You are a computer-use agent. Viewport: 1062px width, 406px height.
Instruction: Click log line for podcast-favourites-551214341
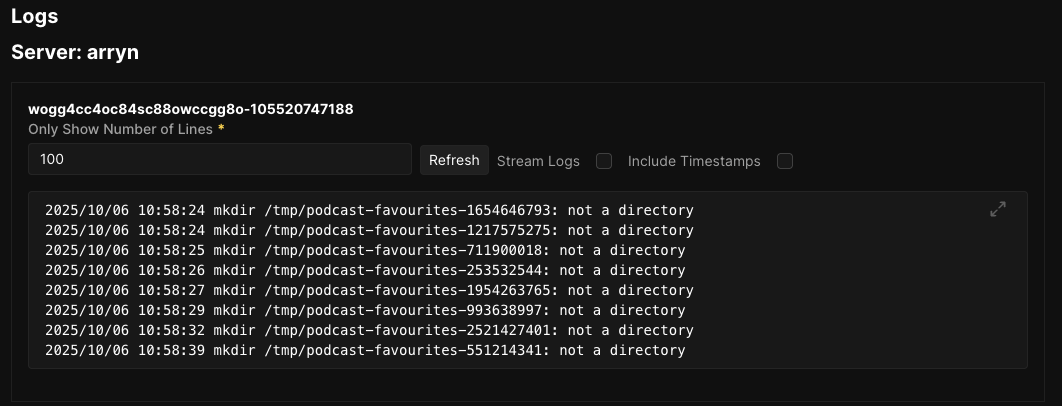coord(365,351)
